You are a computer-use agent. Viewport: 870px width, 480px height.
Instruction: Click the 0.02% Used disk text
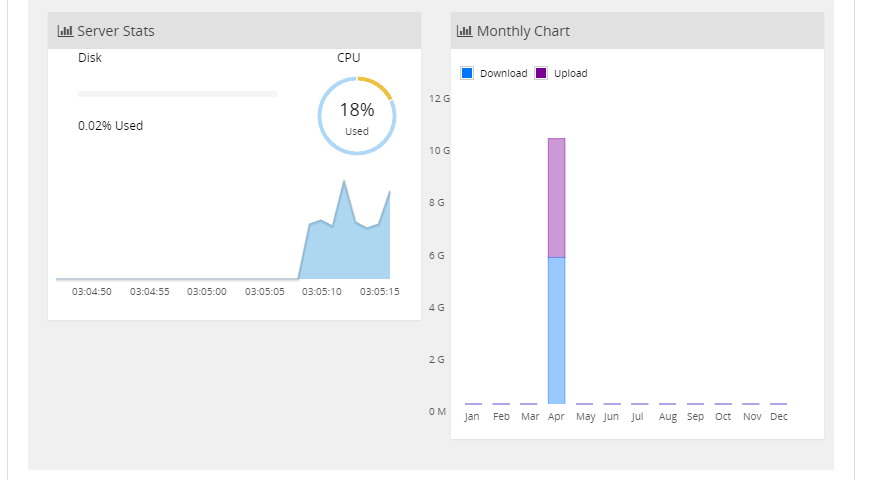tap(110, 126)
